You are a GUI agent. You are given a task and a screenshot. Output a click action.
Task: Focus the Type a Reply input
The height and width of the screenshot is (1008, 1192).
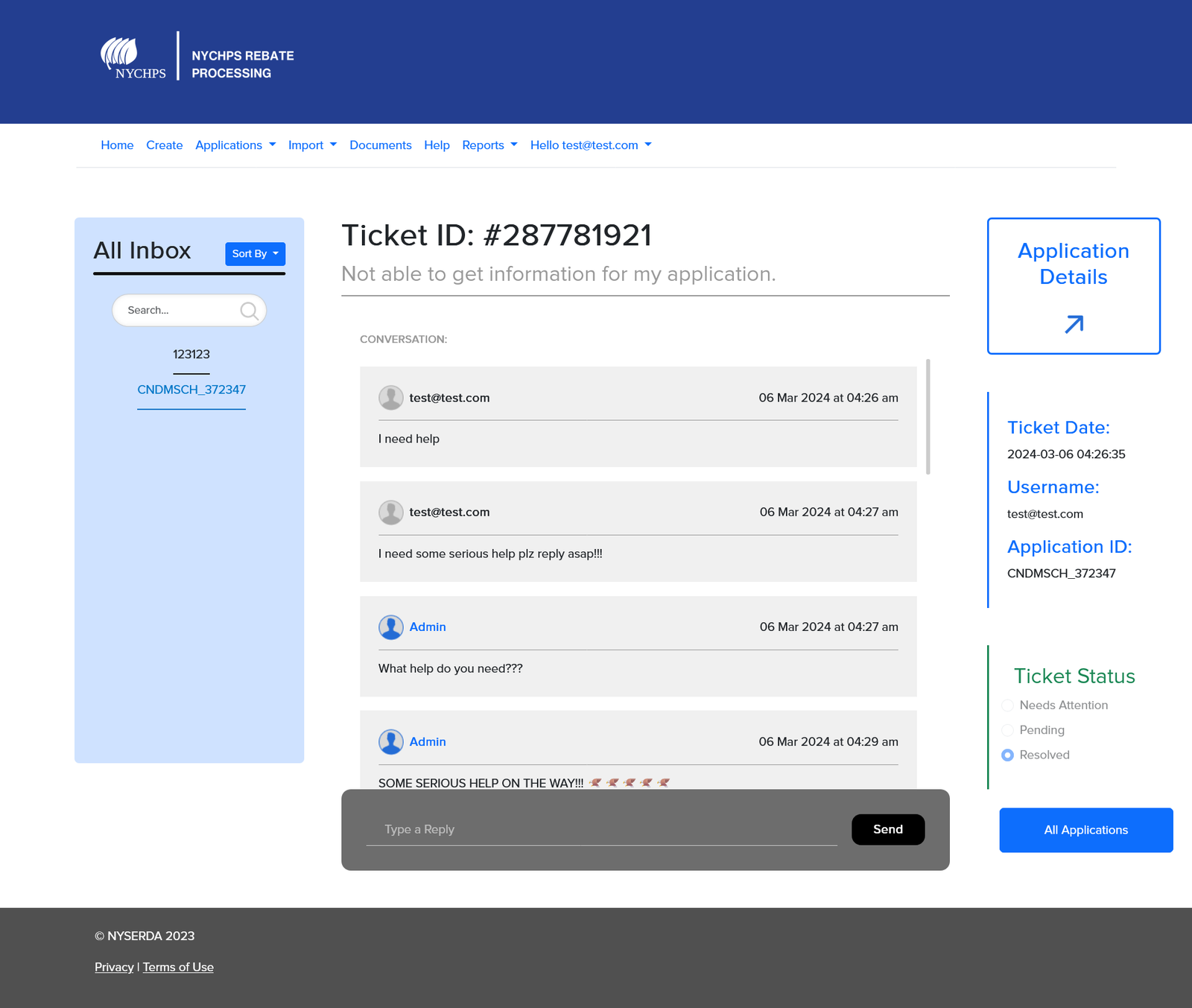(602, 829)
